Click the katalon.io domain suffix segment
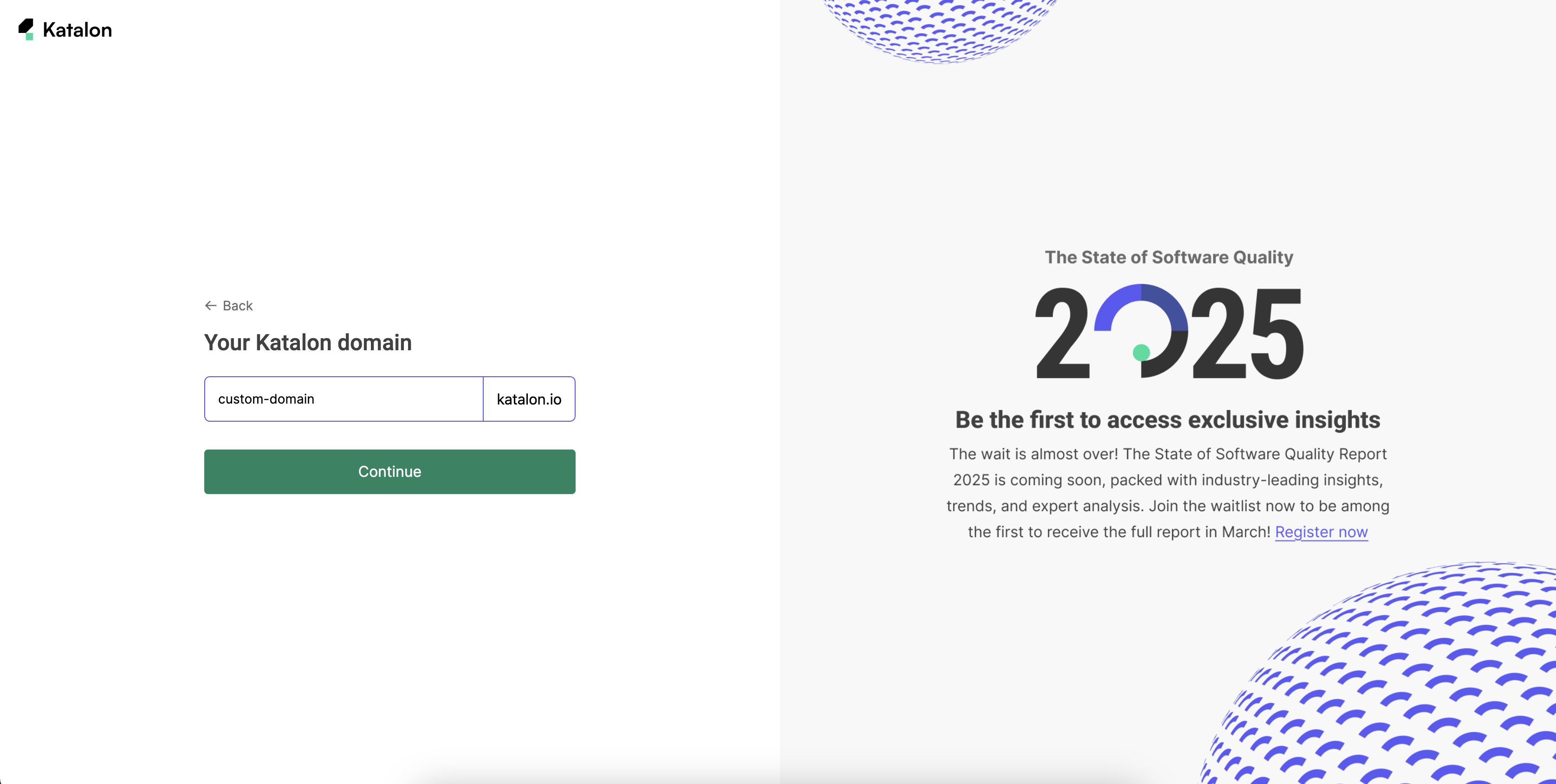 (x=529, y=399)
